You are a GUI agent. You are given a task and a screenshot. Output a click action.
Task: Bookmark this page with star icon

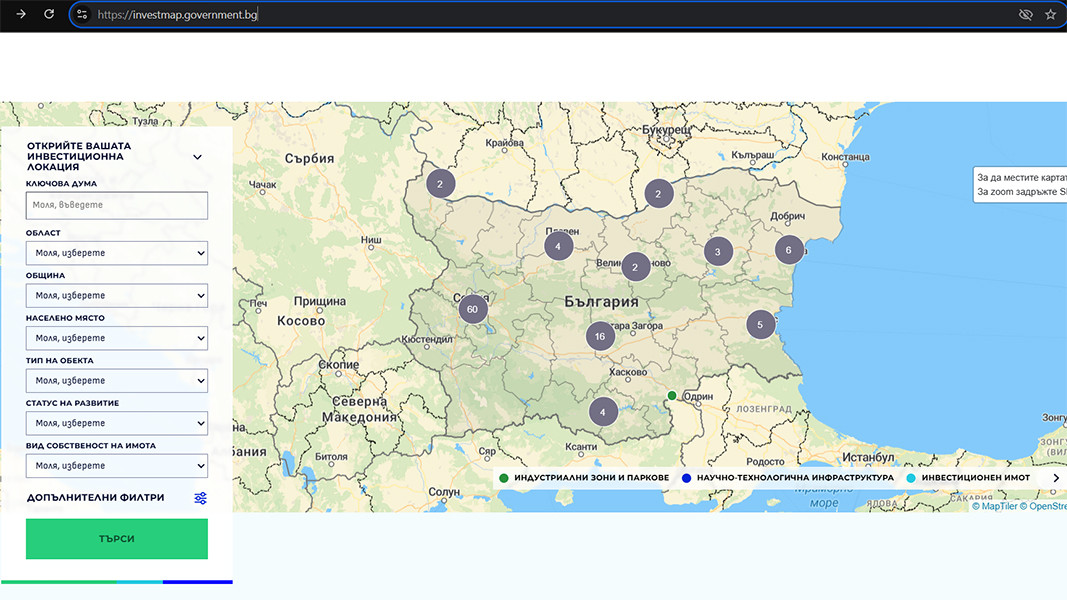(1050, 15)
